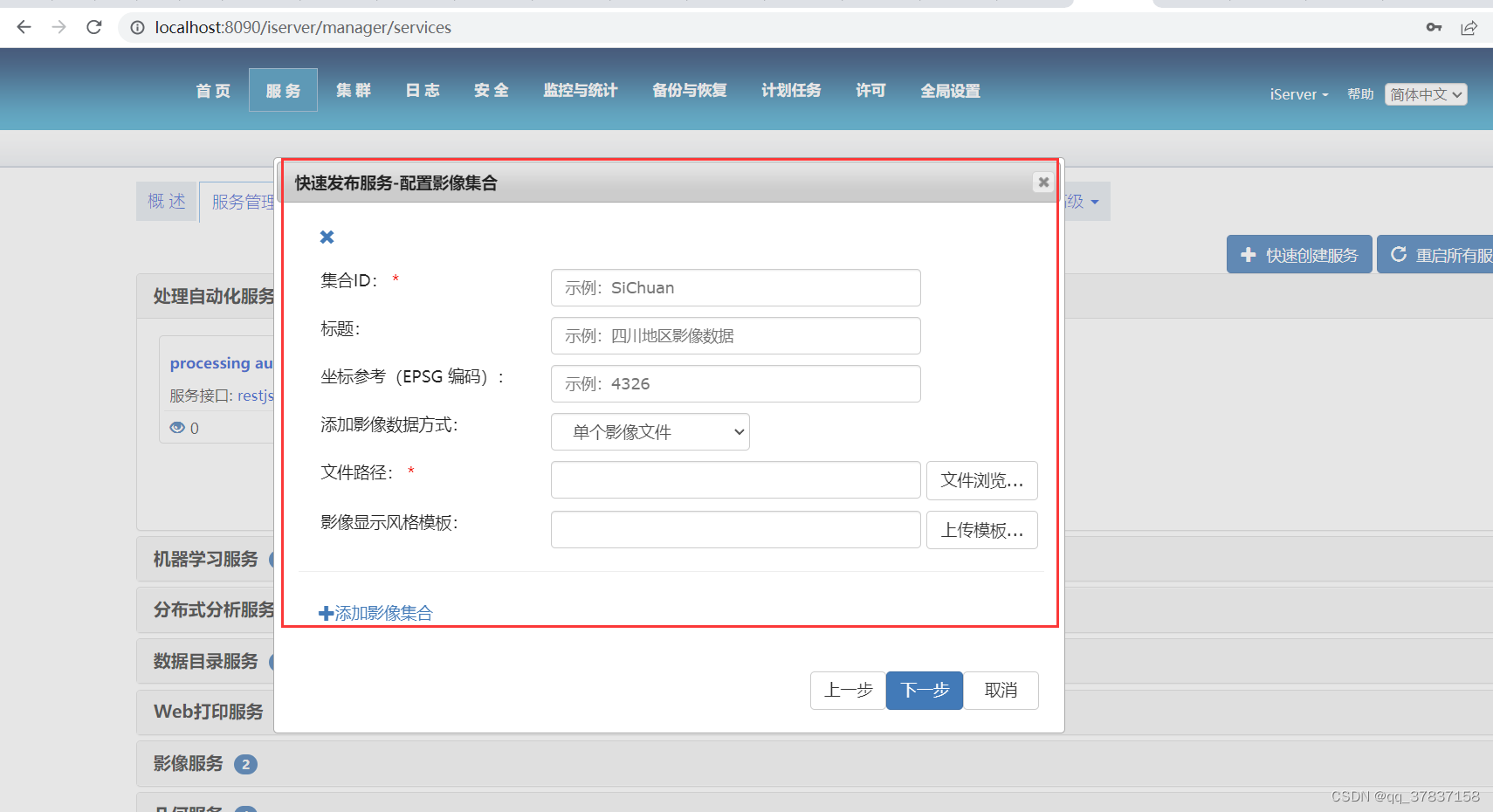Click the 影像显示风格模板 input field
The height and width of the screenshot is (812, 1493).
click(x=735, y=529)
